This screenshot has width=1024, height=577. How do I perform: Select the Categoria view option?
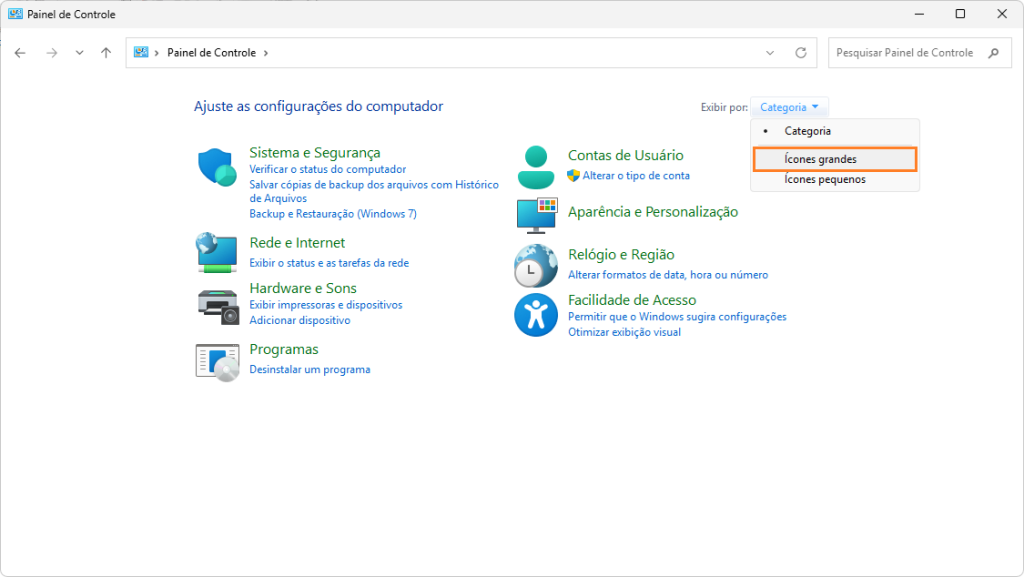(x=807, y=131)
